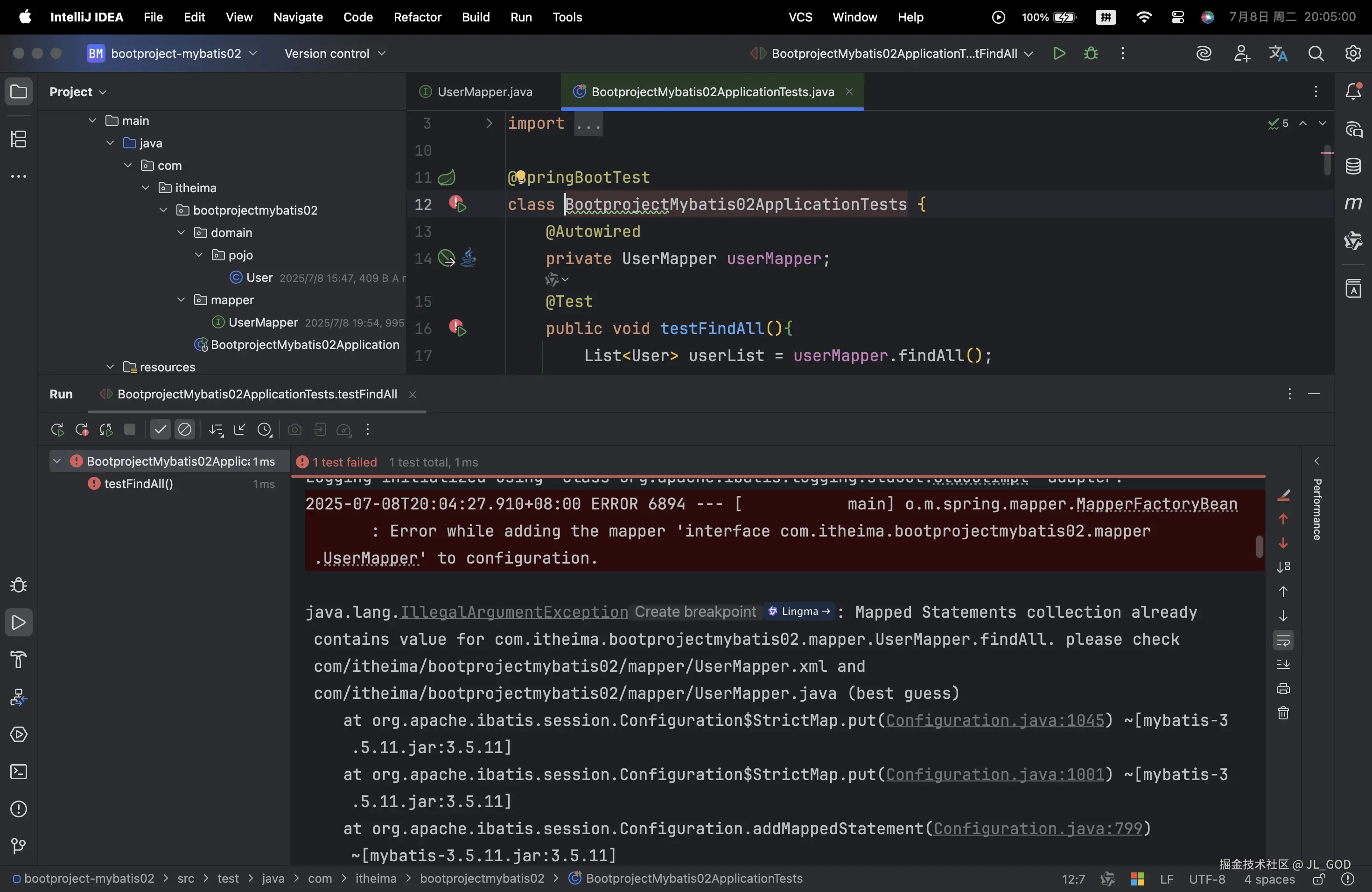Image resolution: width=1372 pixels, height=892 pixels.
Task: Clear console output with trash icon
Action: click(x=1283, y=713)
